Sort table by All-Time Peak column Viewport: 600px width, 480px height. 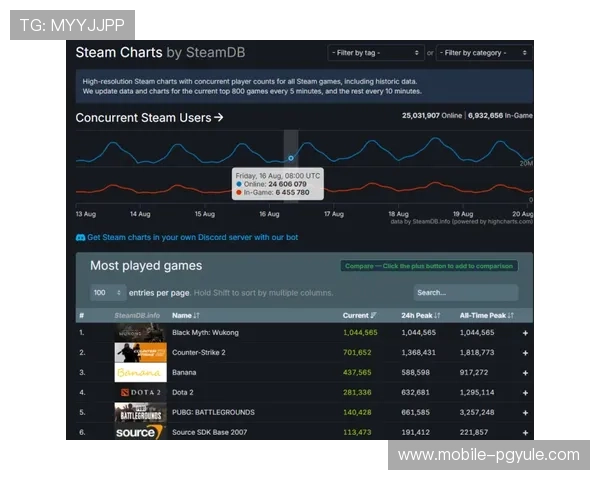[x=486, y=315]
